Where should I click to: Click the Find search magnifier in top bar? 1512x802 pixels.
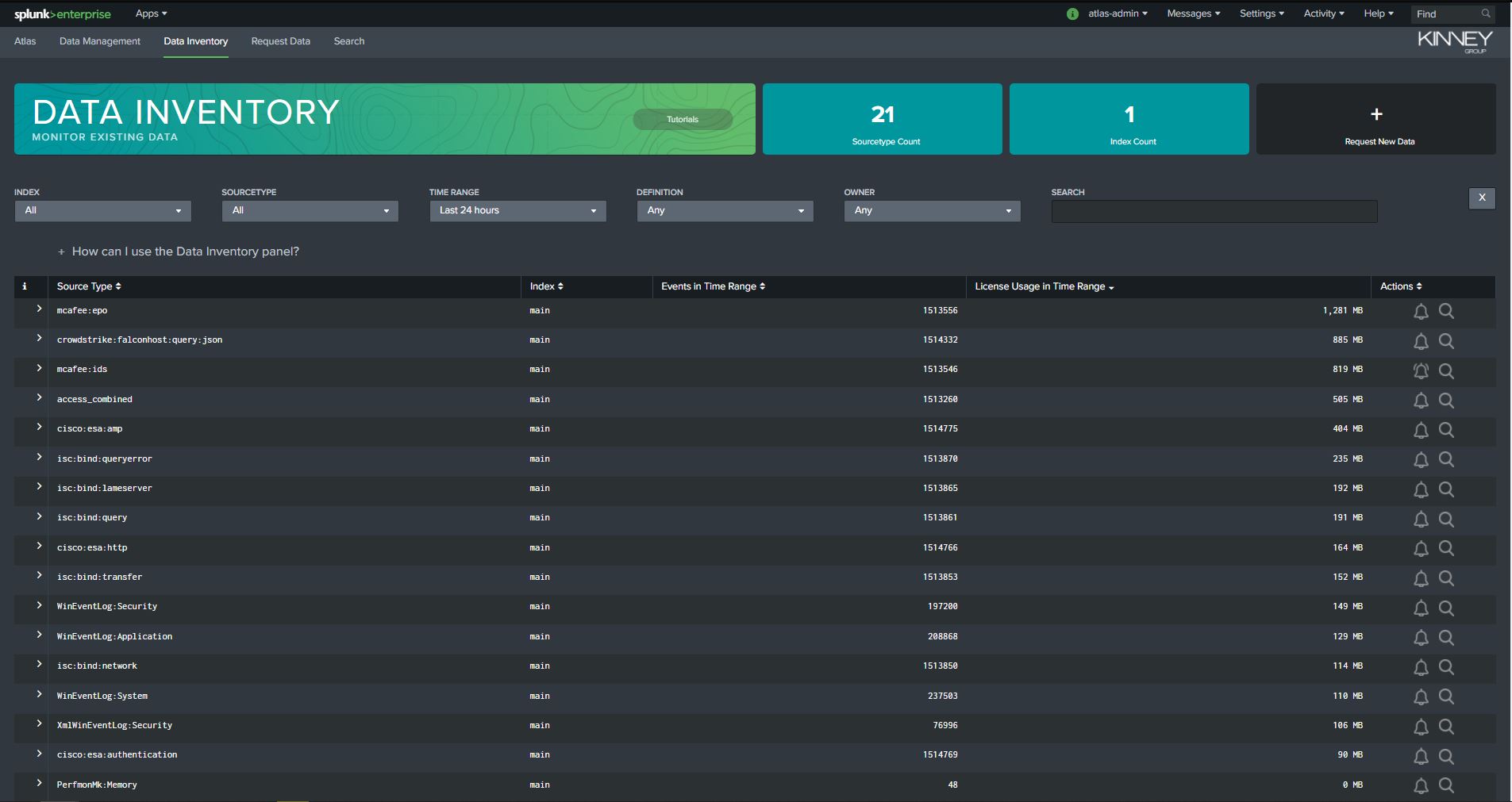coord(1485,13)
